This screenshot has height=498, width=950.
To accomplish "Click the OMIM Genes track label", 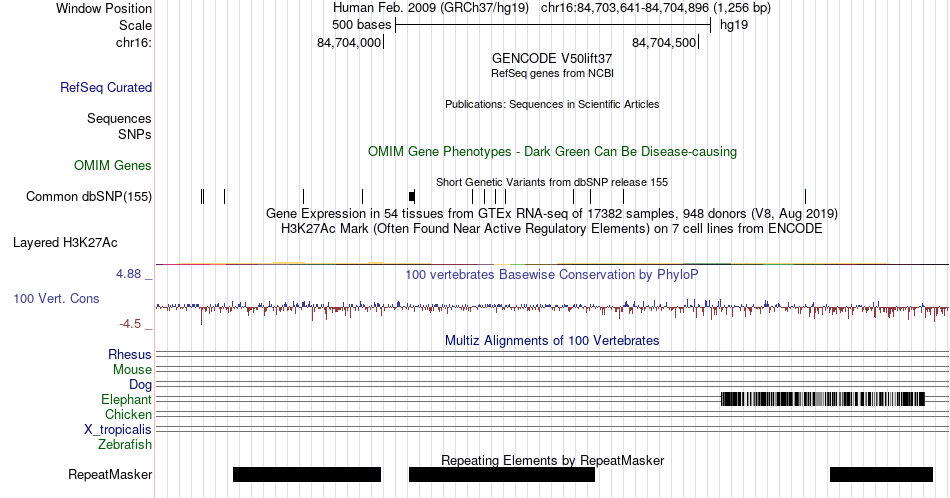I will 113,165.
